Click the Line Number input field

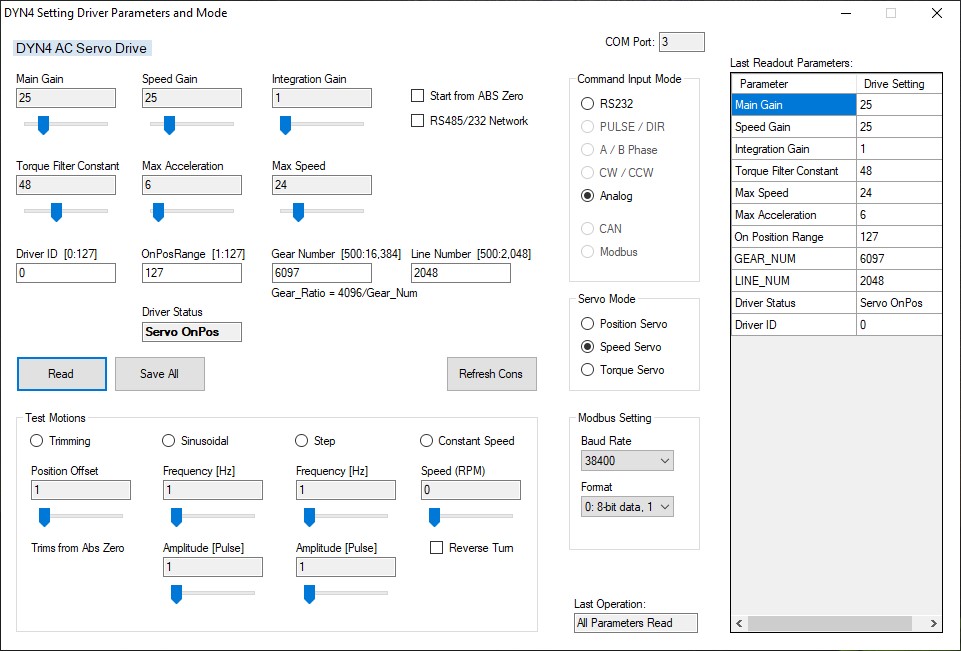point(461,273)
